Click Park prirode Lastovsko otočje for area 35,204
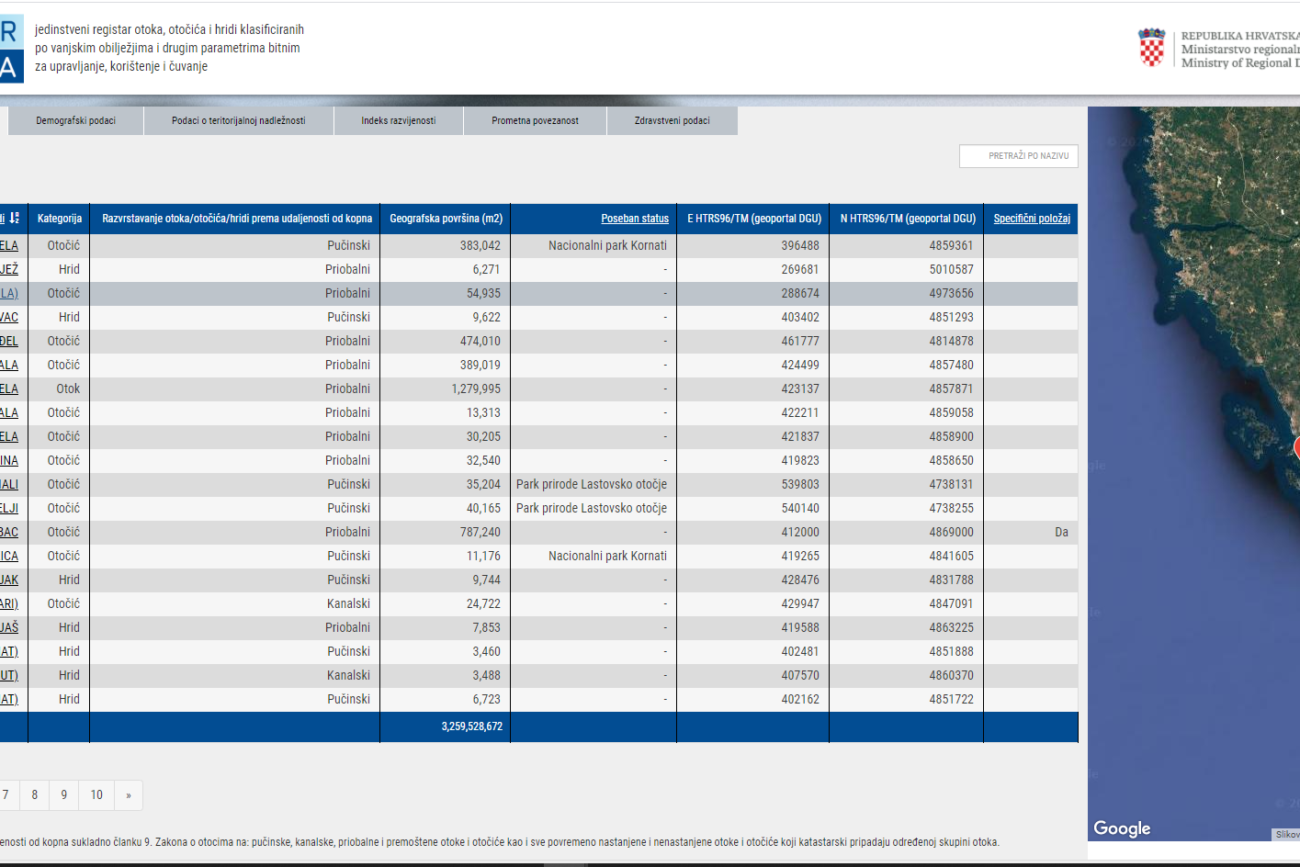The height and width of the screenshot is (867, 1300). pyautogui.click(x=591, y=484)
